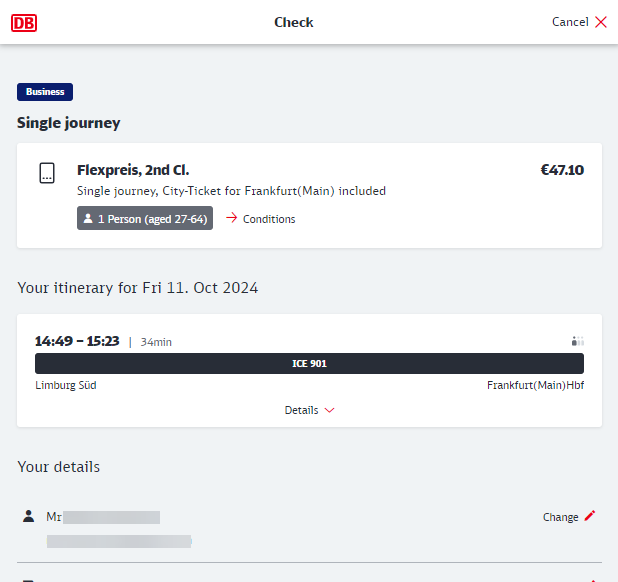This screenshot has height=582, width=618.
Task: Click the Details chevron arrow
Action: pos(329,410)
